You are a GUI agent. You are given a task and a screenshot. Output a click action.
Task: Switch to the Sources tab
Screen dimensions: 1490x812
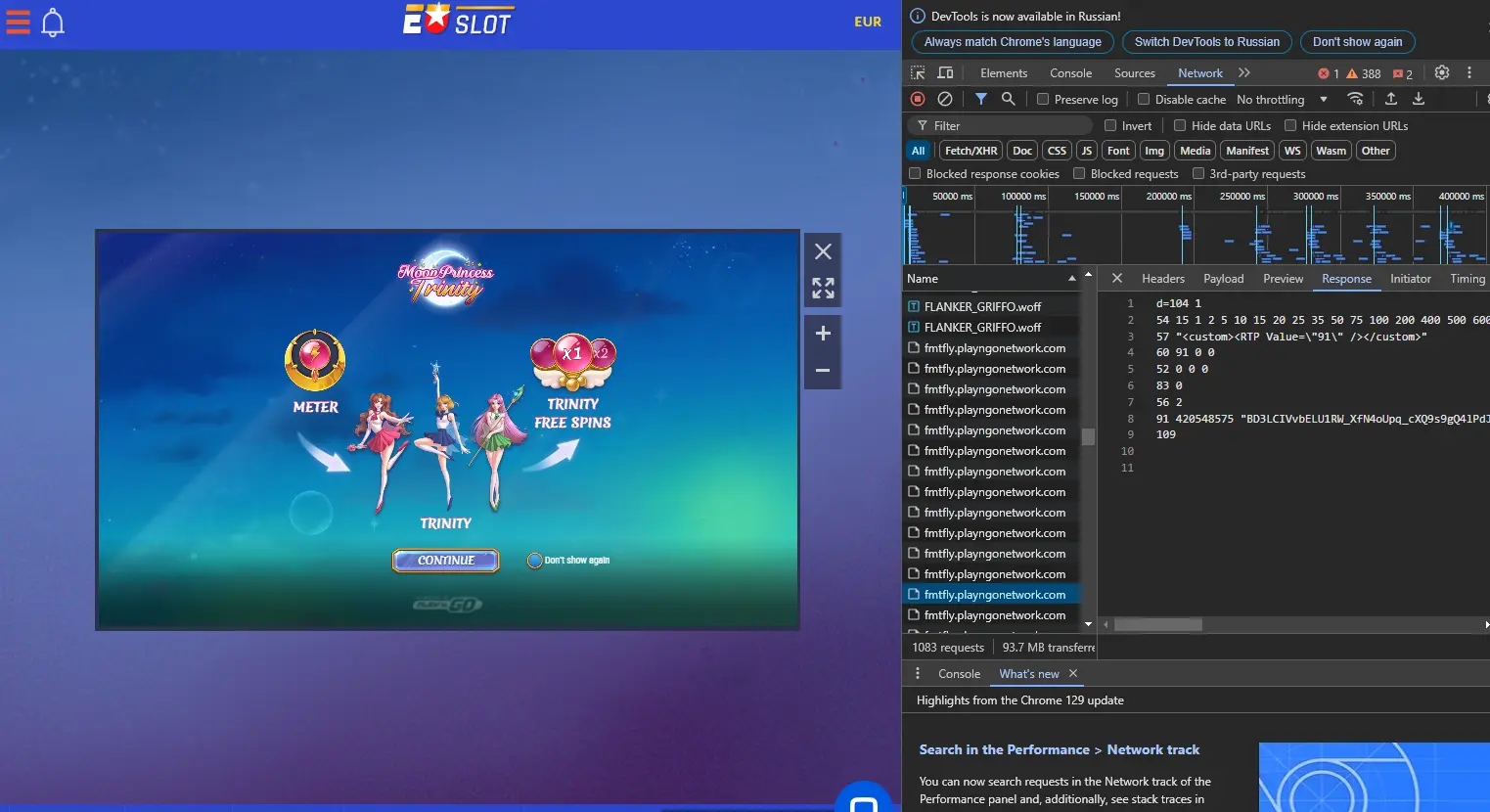pyautogui.click(x=1134, y=72)
